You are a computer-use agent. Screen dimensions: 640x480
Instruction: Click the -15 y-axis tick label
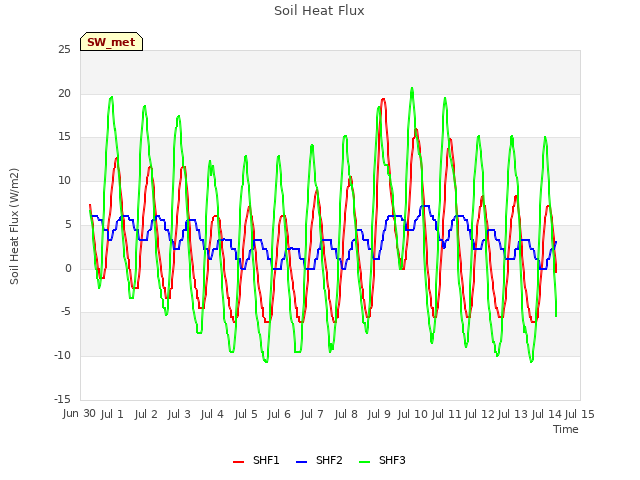[x=62, y=399]
